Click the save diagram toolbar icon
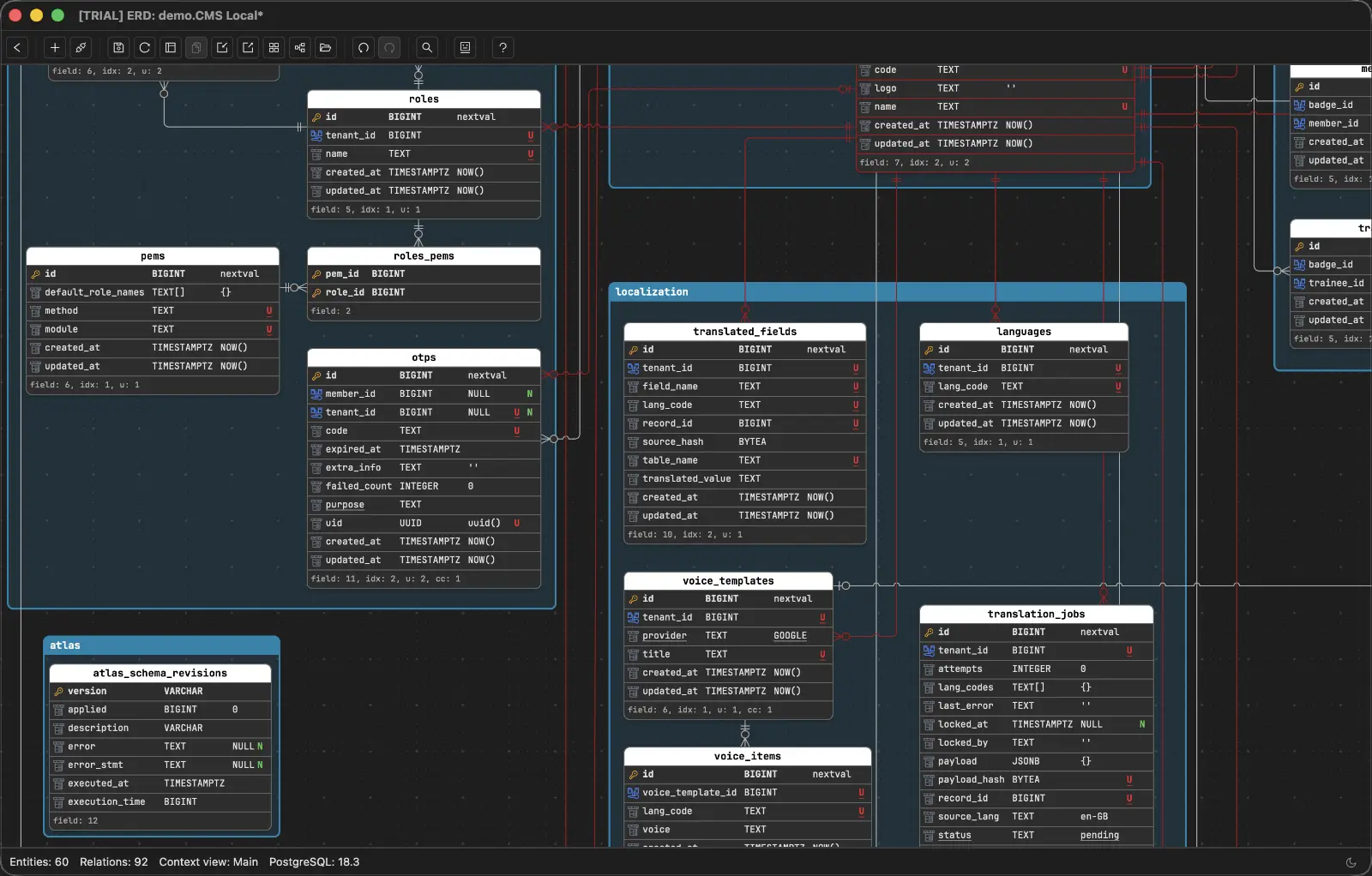This screenshot has width=1372, height=876. (x=119, y=48)
